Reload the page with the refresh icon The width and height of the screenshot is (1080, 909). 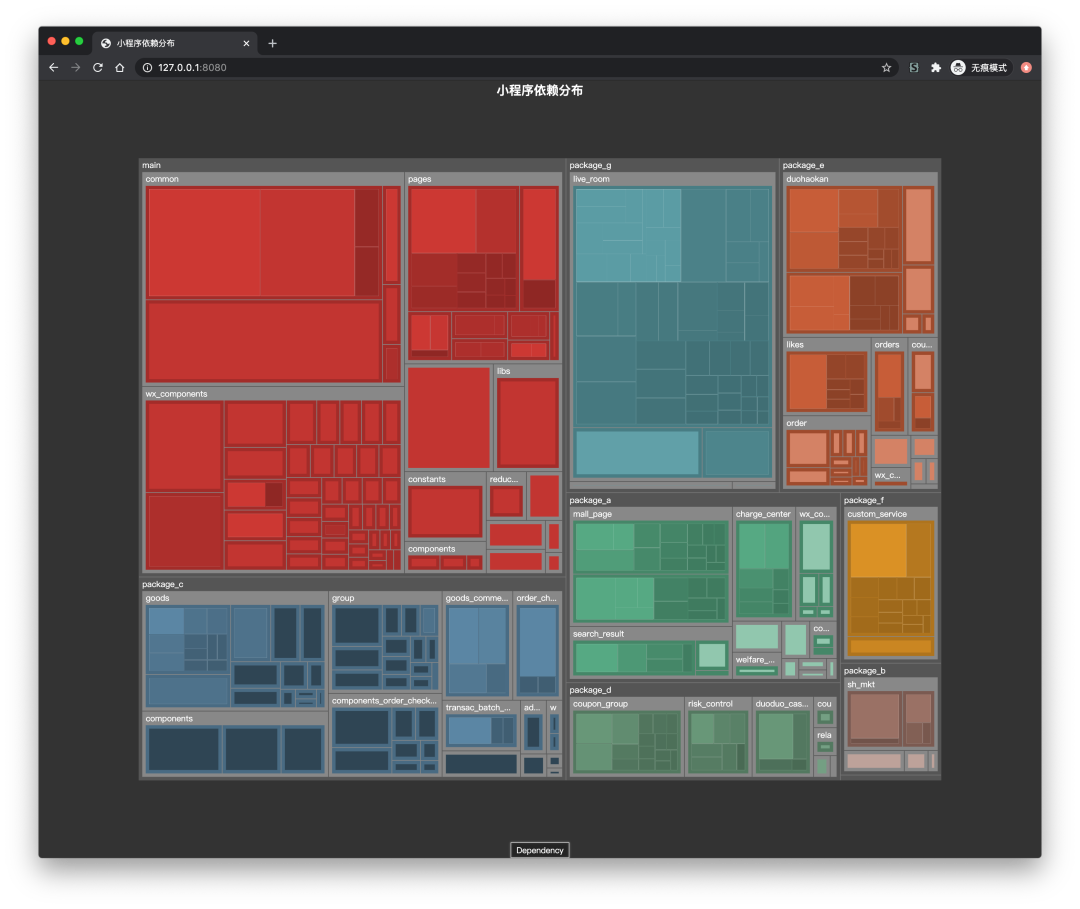coord(98,68)
